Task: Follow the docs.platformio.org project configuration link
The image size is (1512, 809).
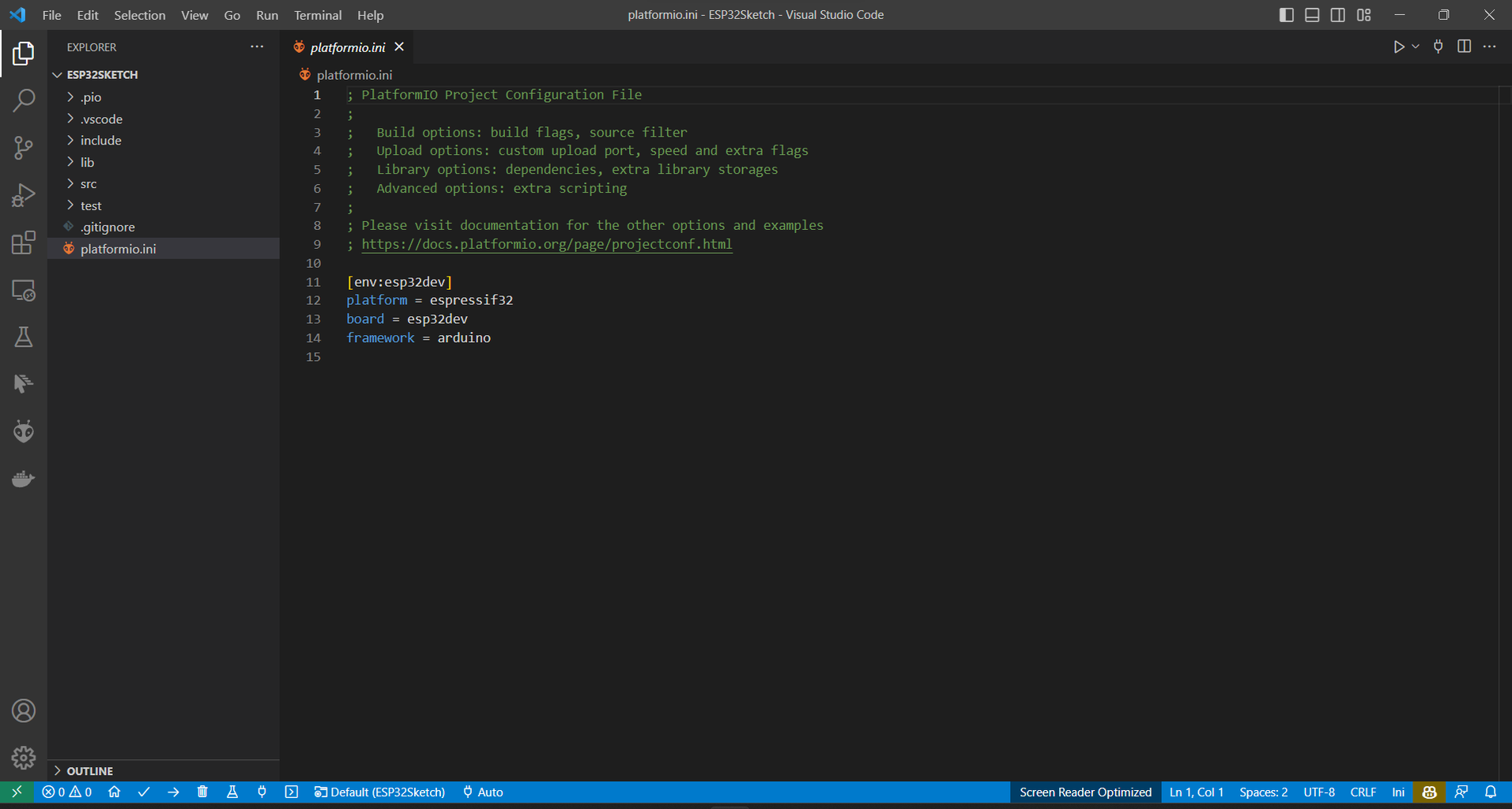Action: (547, 244)
